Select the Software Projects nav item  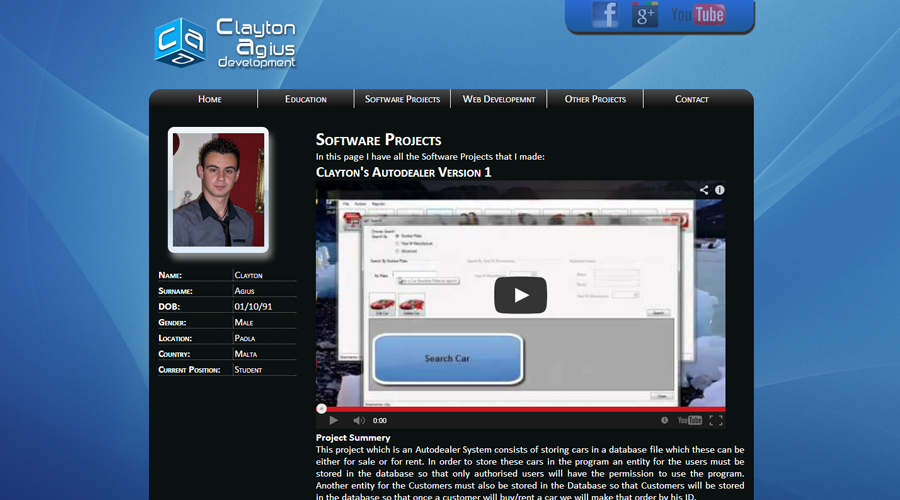(402, 99)
